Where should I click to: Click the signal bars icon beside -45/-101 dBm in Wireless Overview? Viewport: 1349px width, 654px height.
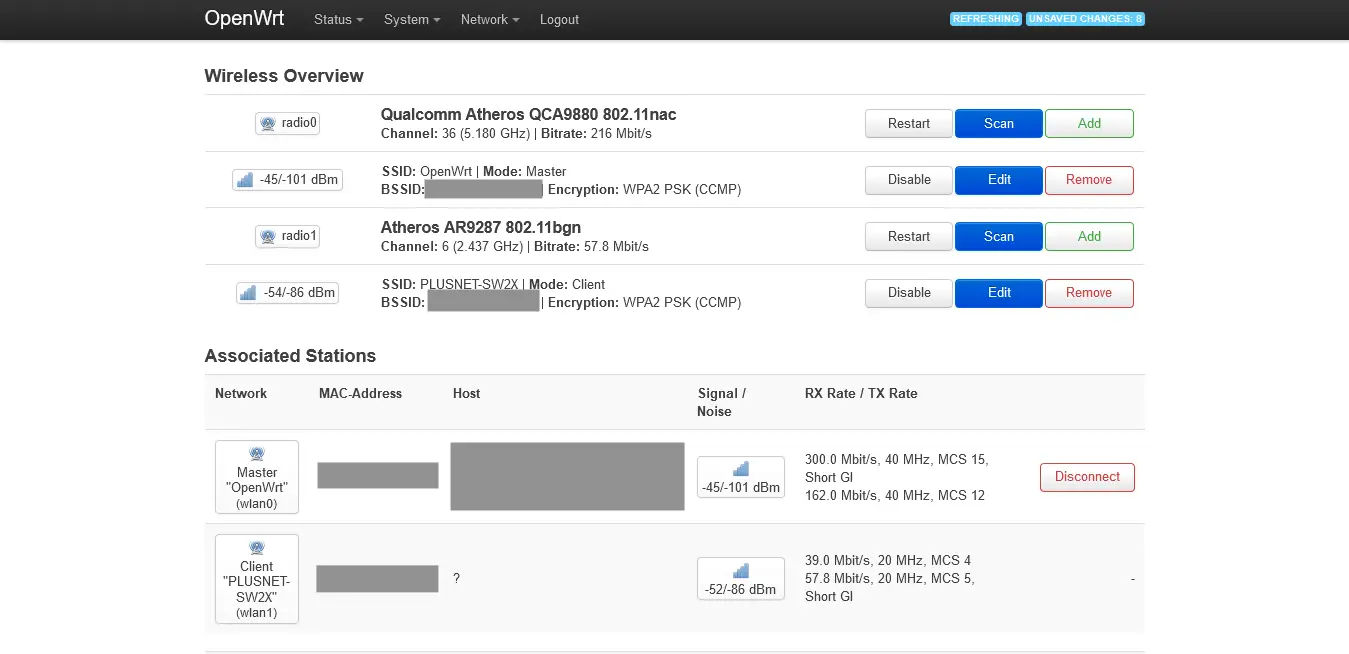pyautogui.click(x=245, y=180)
